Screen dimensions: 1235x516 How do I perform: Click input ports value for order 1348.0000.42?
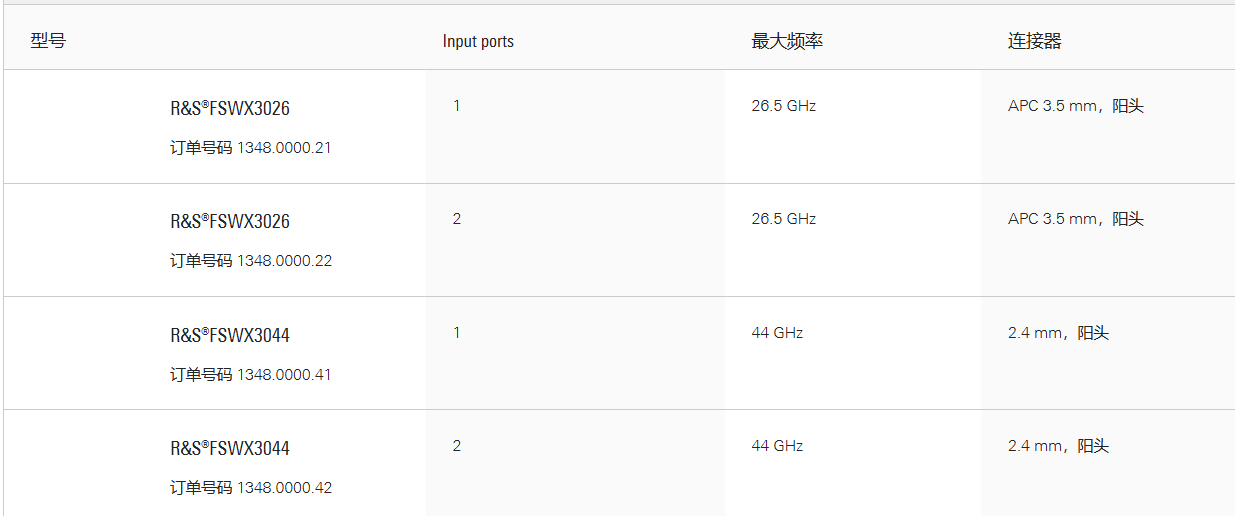[457, 446]
